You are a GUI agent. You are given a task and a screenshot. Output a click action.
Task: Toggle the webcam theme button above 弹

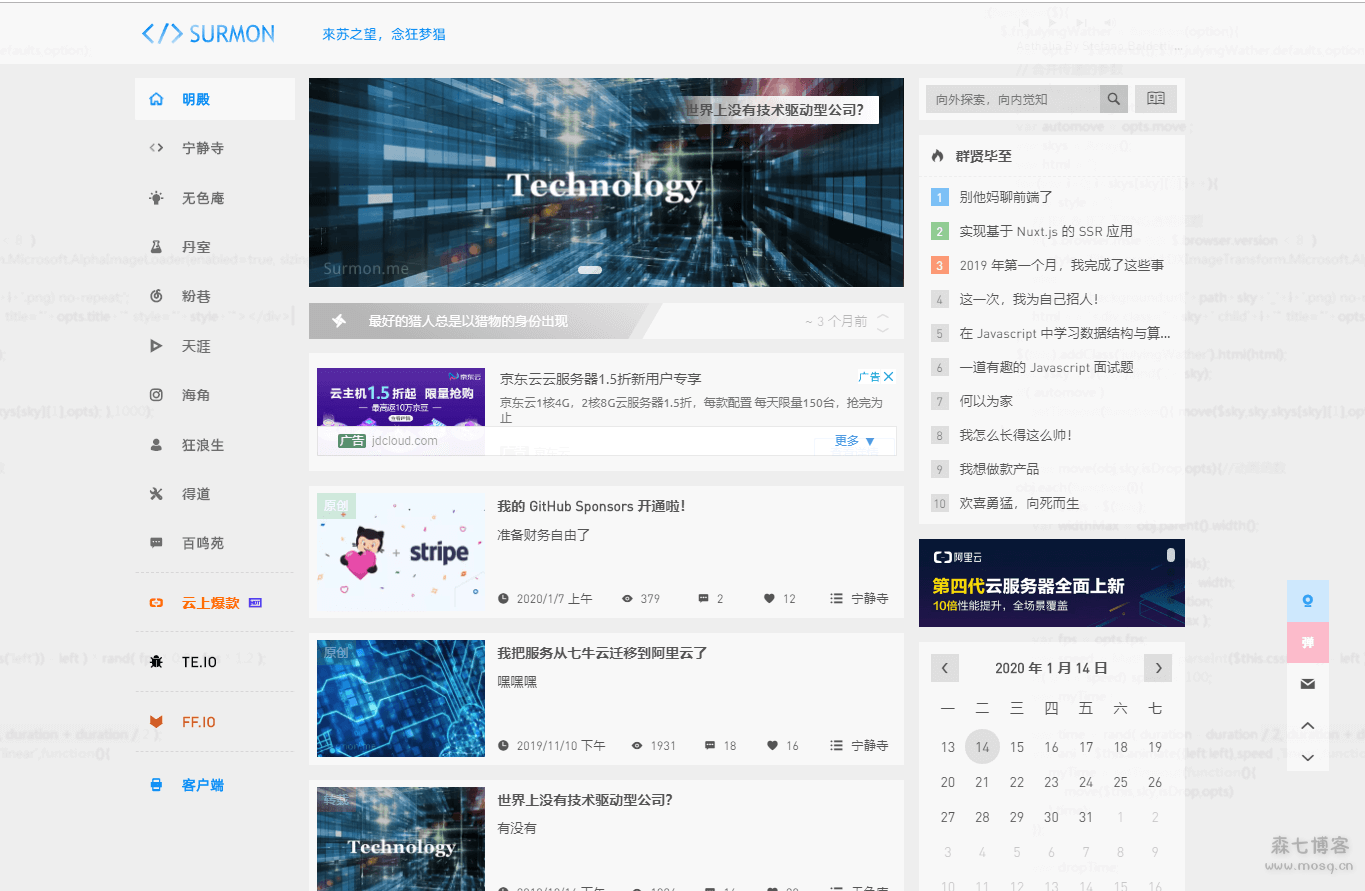point(1307,600)
